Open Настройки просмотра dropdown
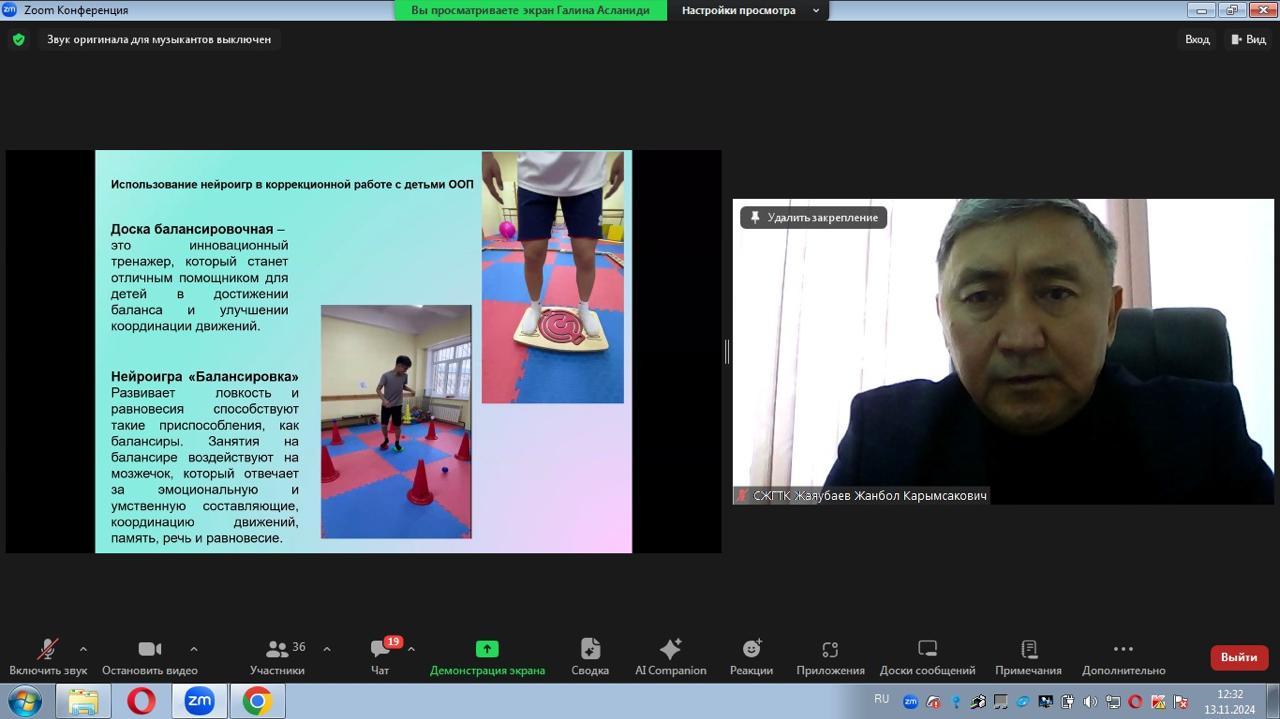Image resolution: width=1280 pixels, height=719 pixels. [x=749, y=10]
